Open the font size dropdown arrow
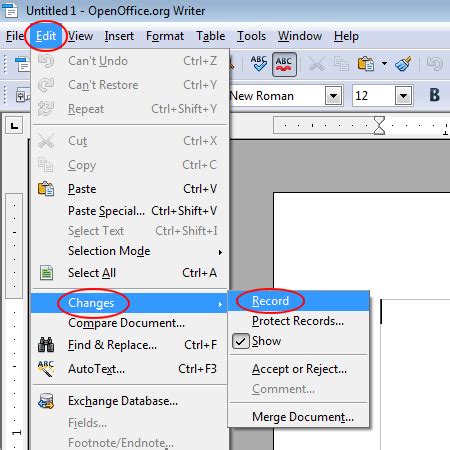450x450 pixels. coord(404,96)
